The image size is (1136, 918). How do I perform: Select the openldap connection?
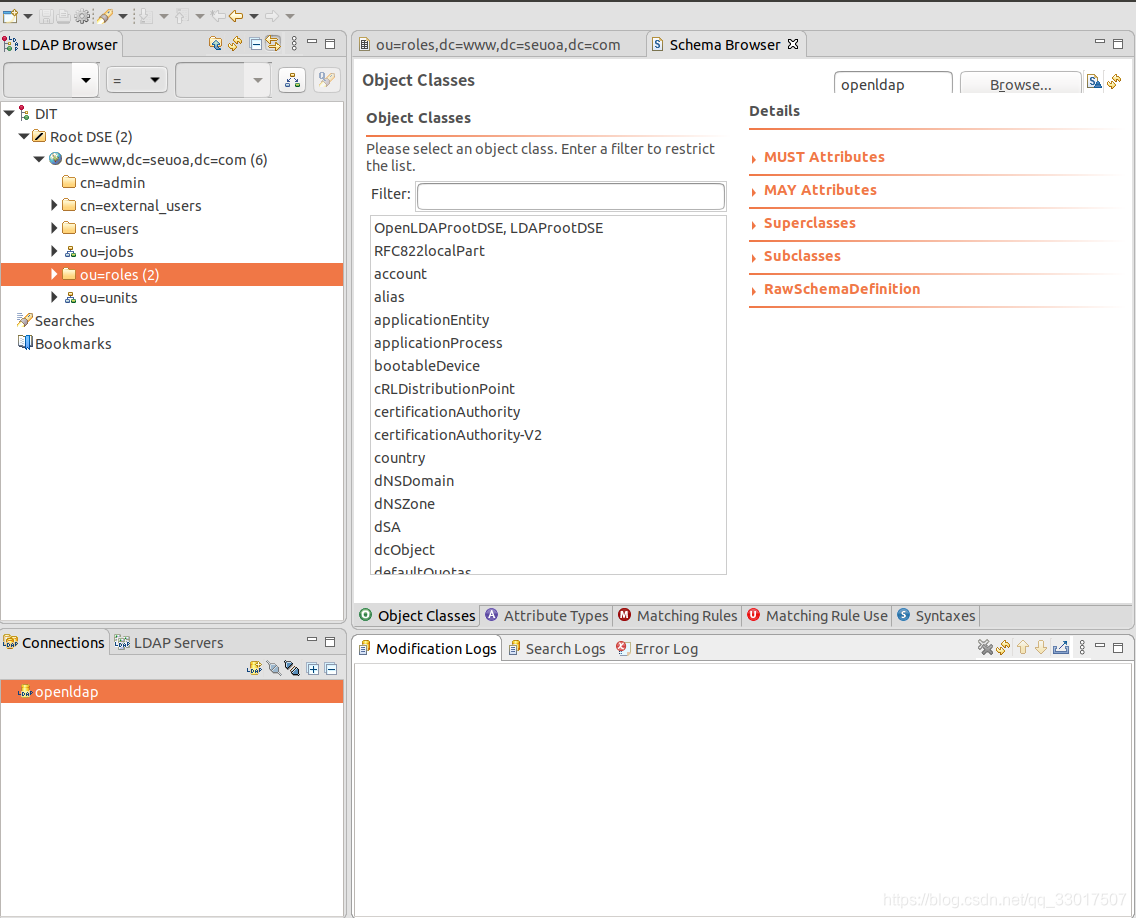coord(172,692)
